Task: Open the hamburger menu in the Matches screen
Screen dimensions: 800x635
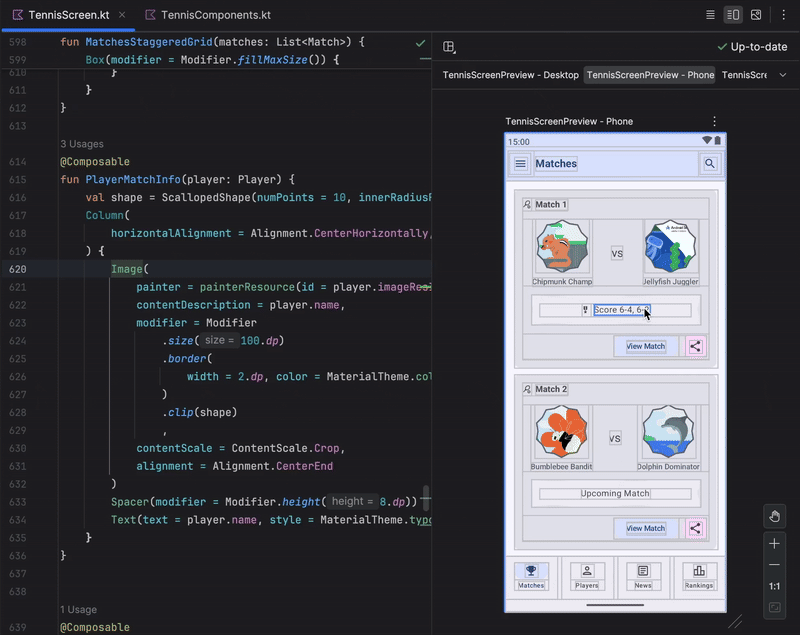Action: tap(520, 163)
